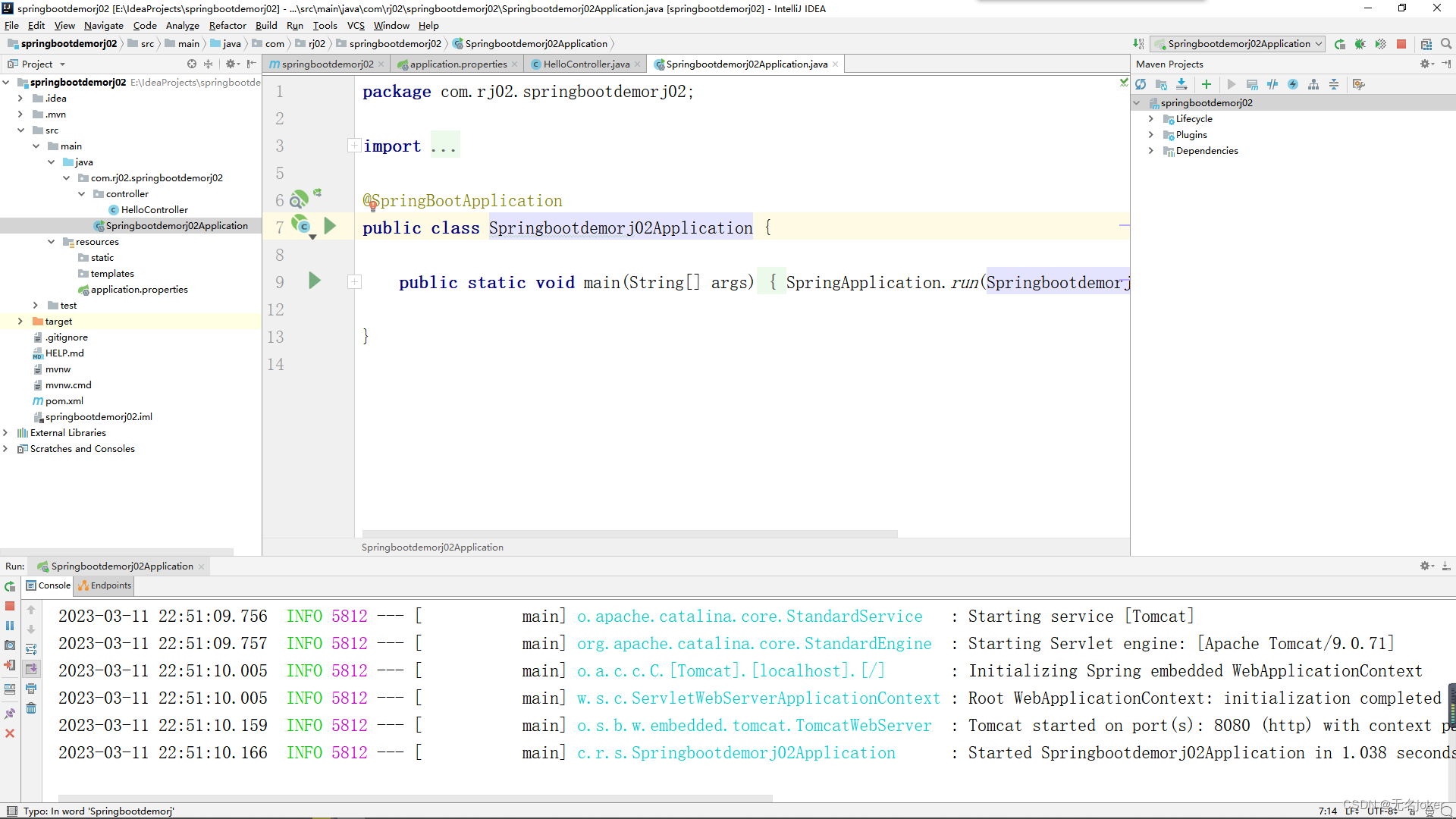Screen dimensions: 1456x819
Task: Hide the Maven Projects panel
Action: pos(1446,64)
